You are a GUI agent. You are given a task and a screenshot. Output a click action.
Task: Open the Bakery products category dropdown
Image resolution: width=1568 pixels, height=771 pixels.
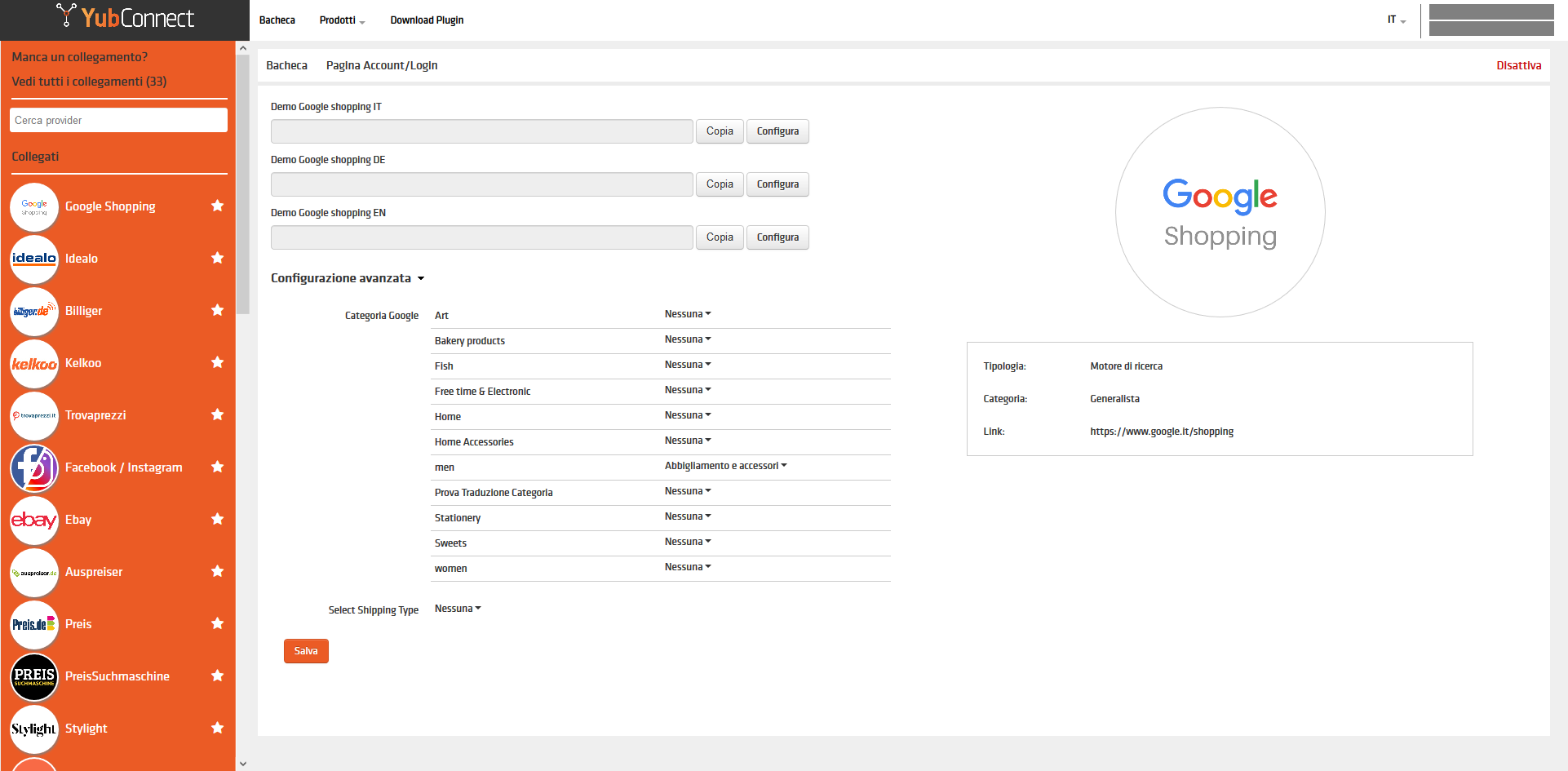(x=688, y=339)
